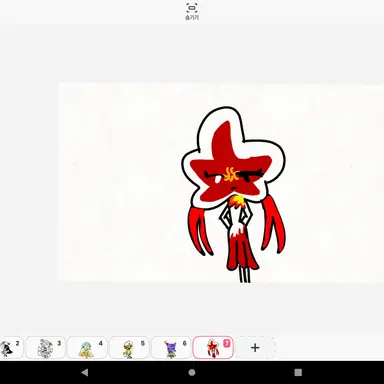384x384 pixels.
Task: Open frame thumbnail number 2
Action: click(11, 347)
